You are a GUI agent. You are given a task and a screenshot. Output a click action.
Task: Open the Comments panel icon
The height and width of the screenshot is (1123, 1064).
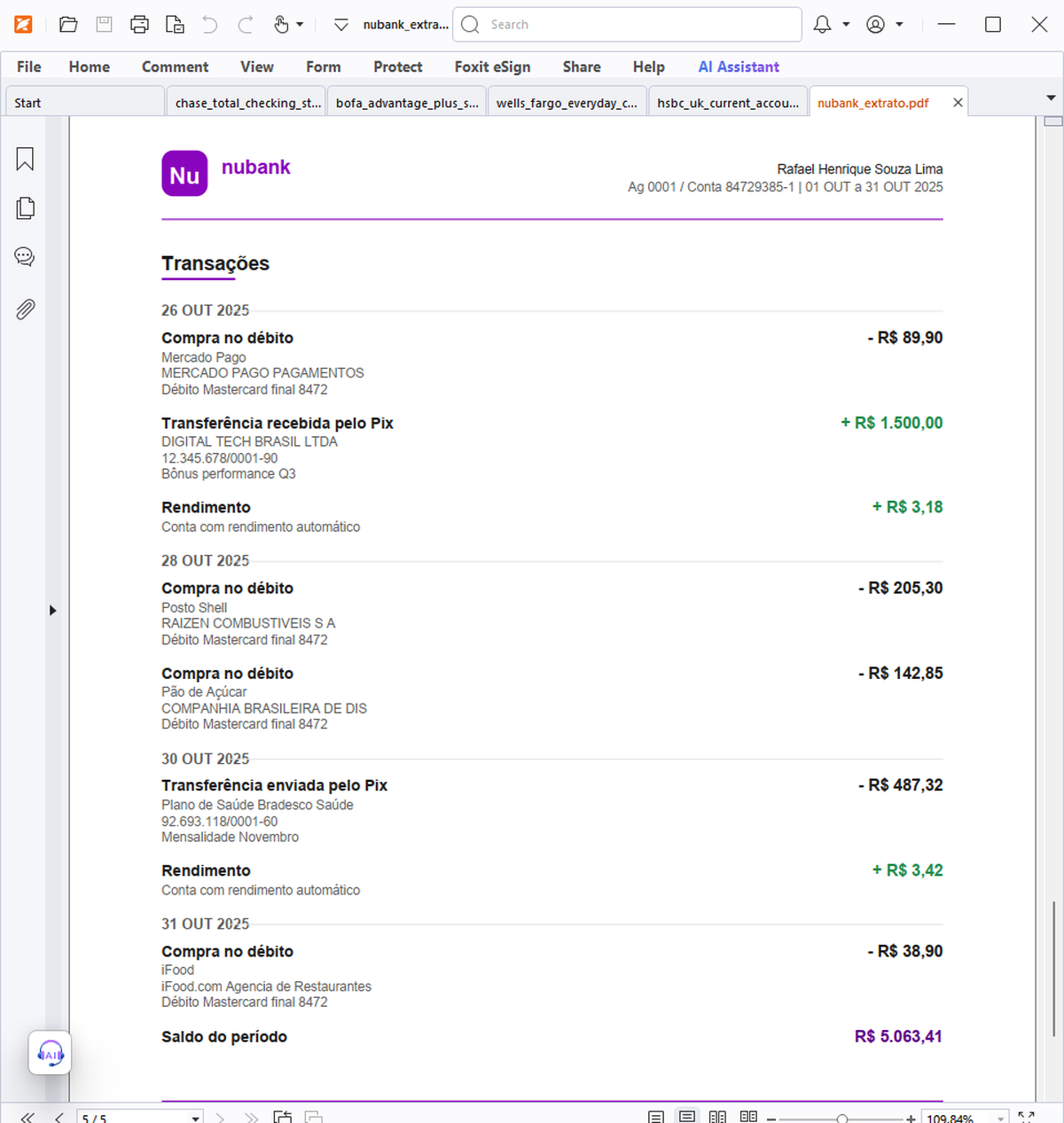(x=25, y=257)
